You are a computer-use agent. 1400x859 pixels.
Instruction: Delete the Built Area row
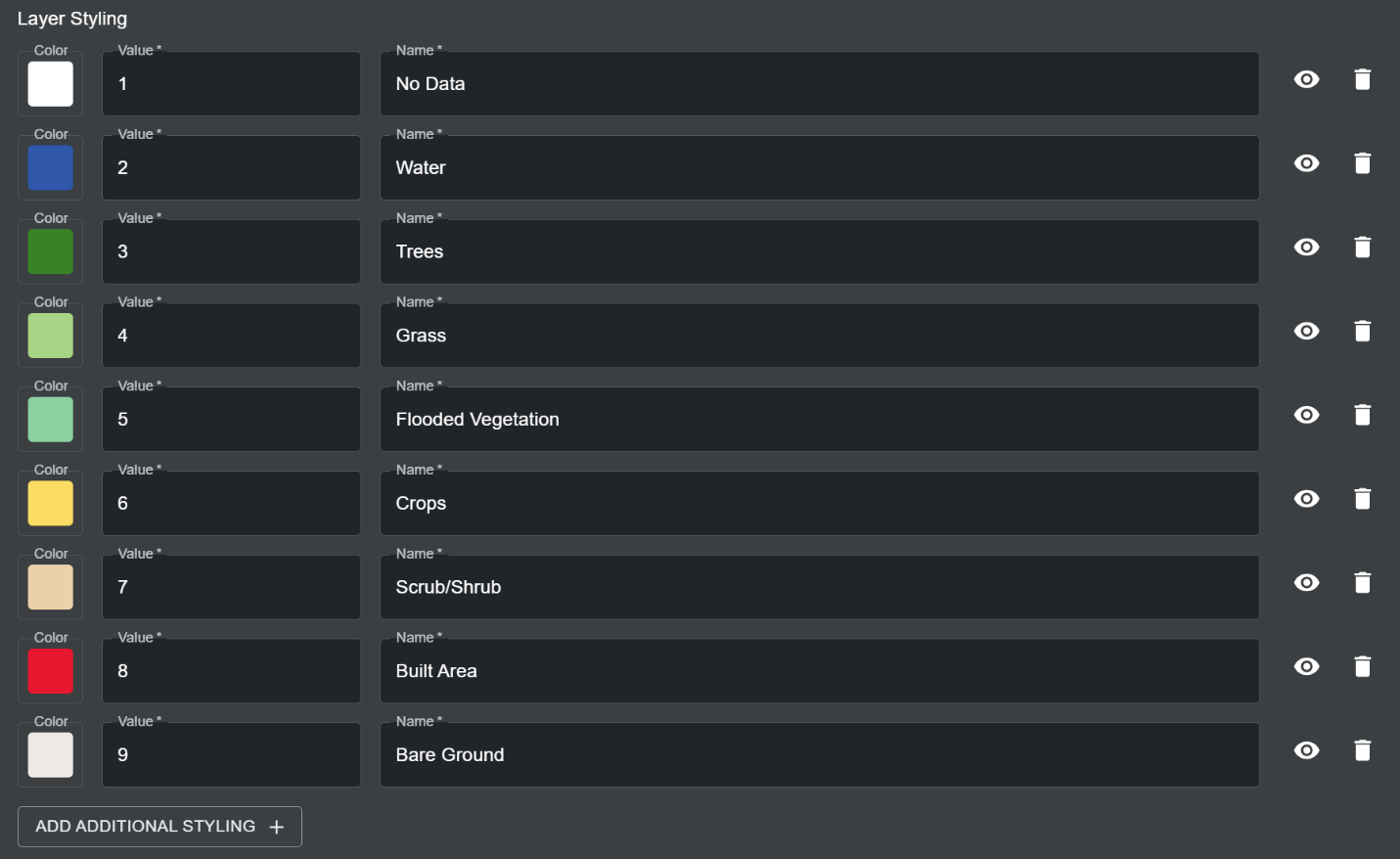point(1362,666)
